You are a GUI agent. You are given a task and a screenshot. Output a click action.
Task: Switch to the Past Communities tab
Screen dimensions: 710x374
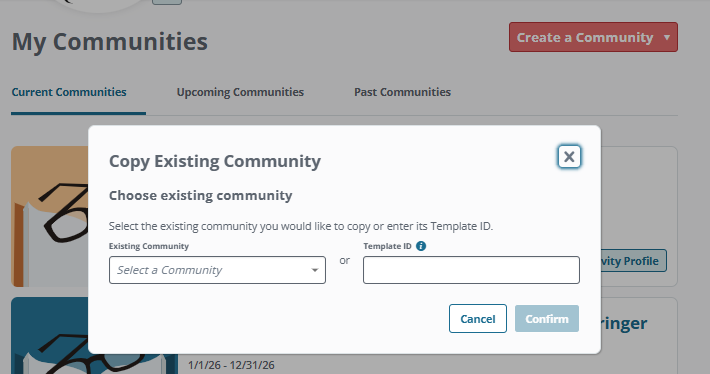click(x=403, y=92)
